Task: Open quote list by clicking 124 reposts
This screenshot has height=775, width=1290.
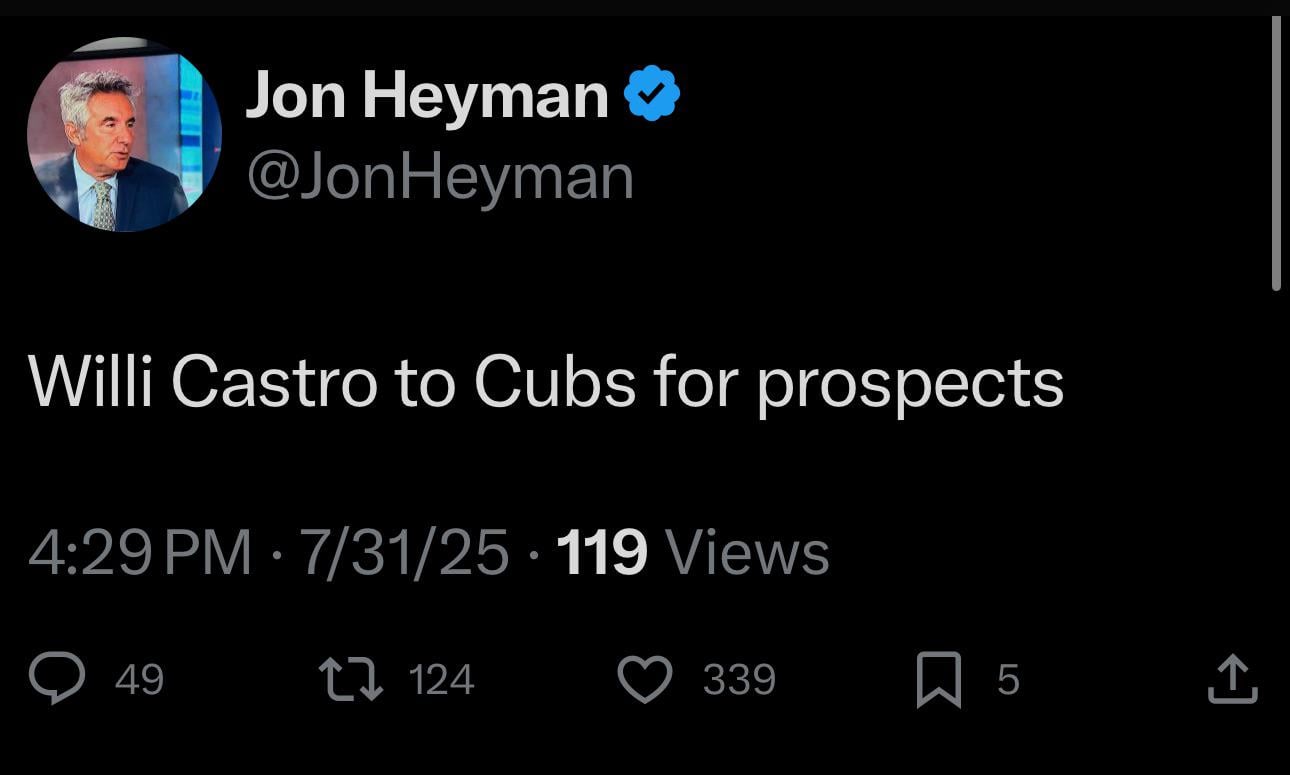Action: coord(441,680)
